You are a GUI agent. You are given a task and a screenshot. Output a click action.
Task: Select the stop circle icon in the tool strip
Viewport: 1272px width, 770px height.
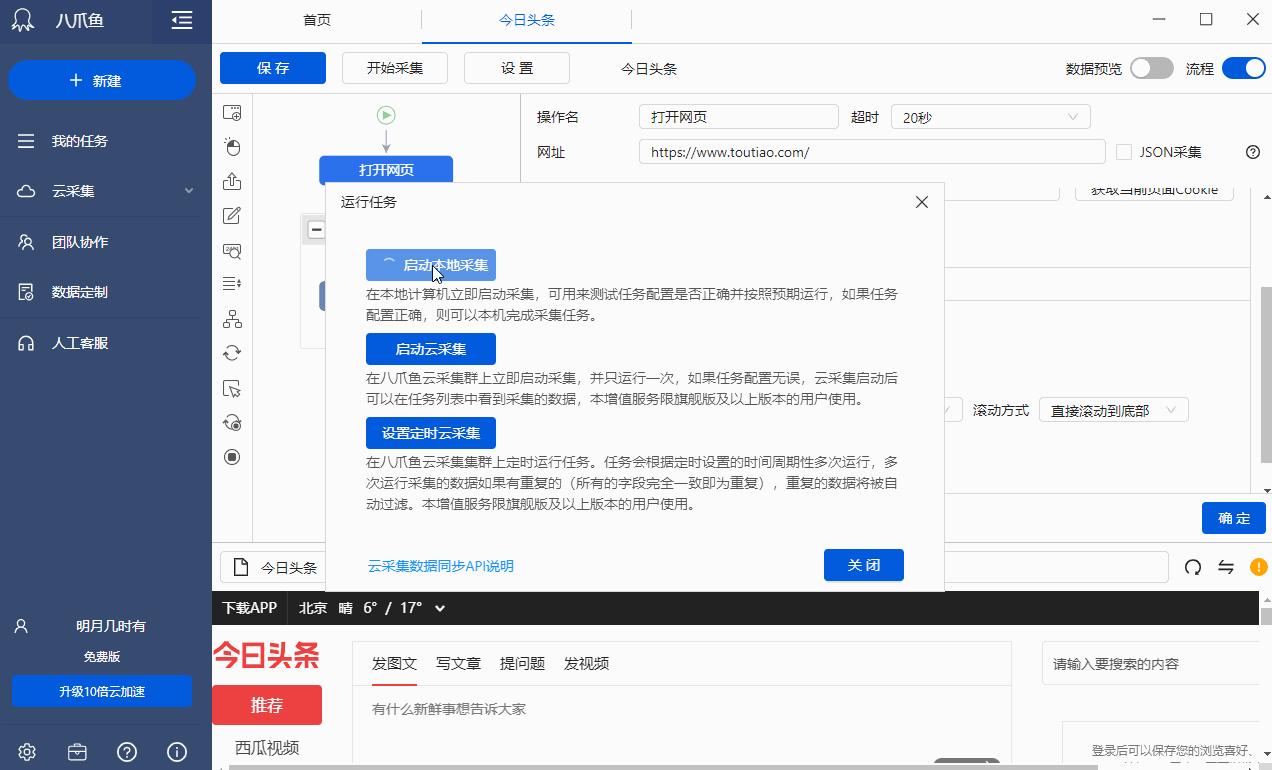click(x=232, y=457)
